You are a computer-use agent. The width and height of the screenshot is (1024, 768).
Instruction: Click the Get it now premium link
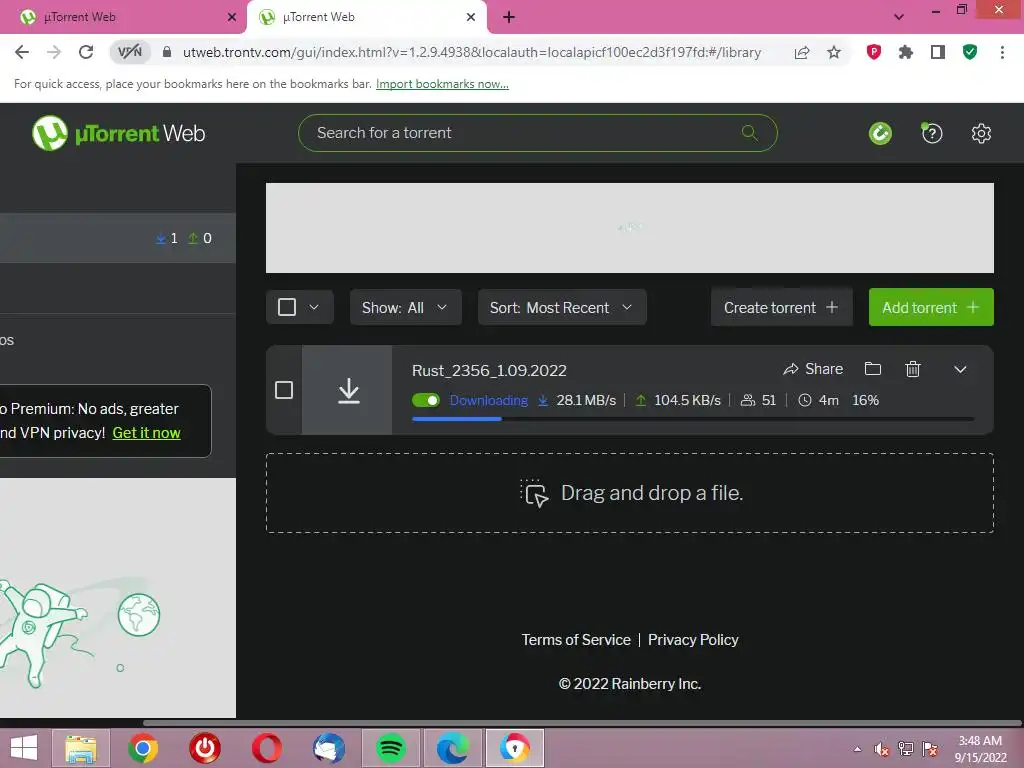146,432
